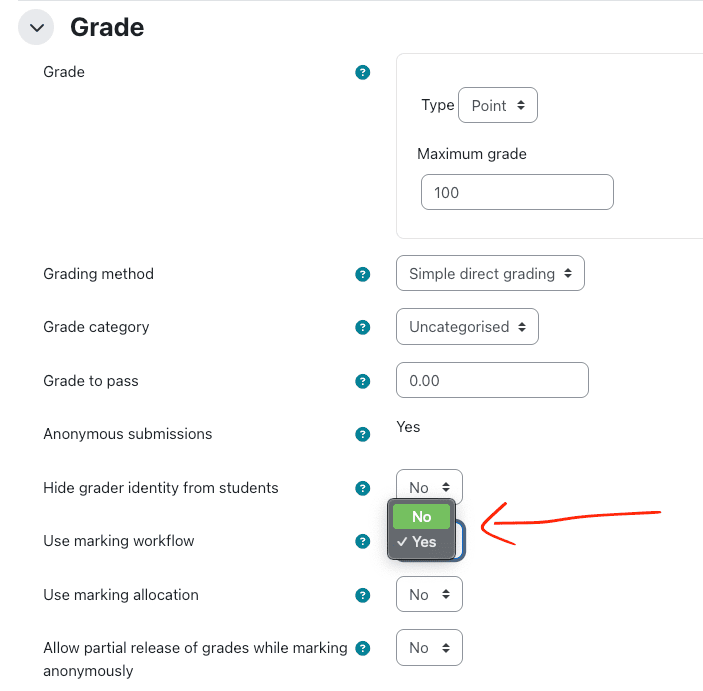This screenshot has height=691, width=703.
Task: Open help for Grade category
Action: tap(363, 327)
